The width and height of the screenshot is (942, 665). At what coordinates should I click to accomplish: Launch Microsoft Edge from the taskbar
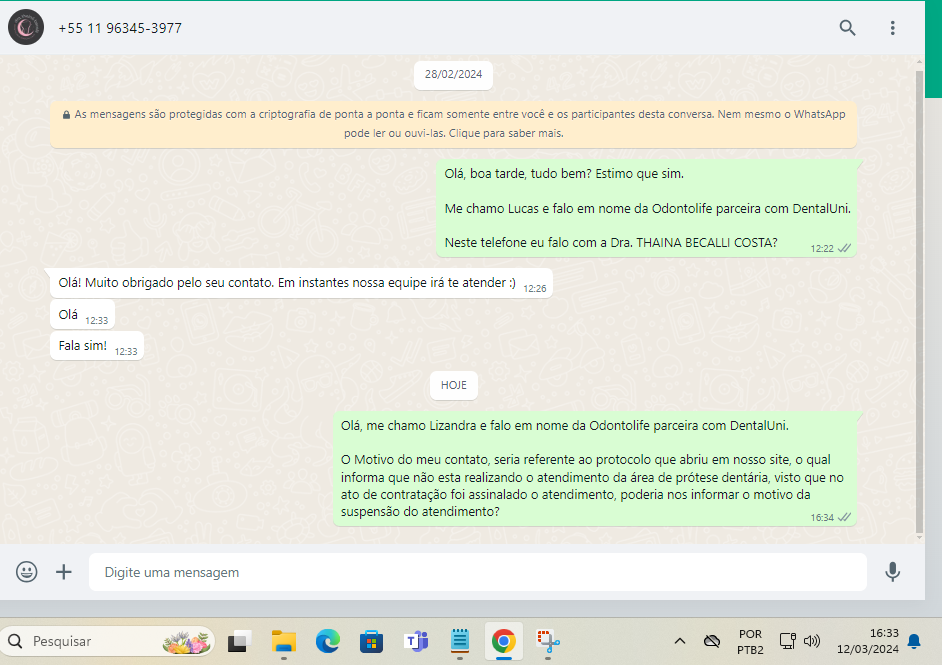(x=328, y=642)
